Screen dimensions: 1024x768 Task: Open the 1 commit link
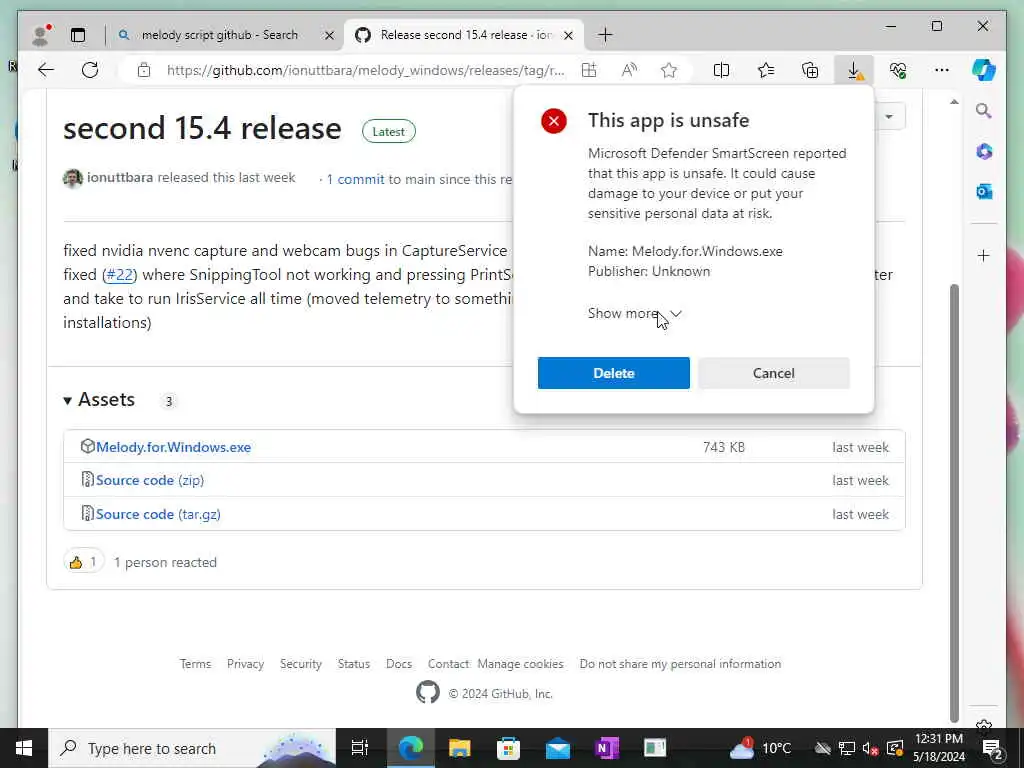(355, 179)
